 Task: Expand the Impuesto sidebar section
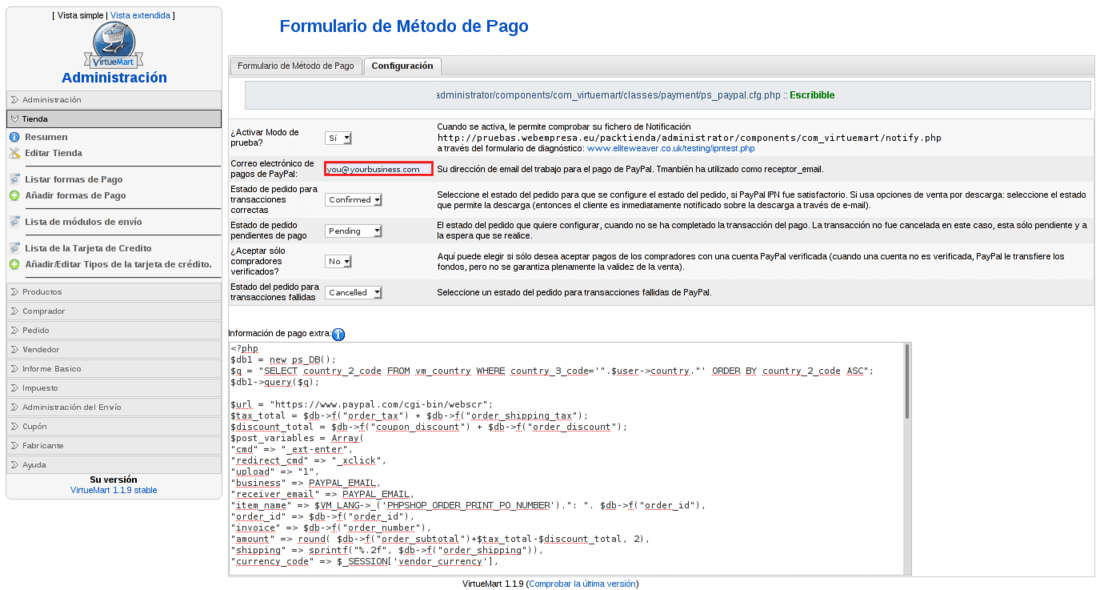point(114,388)
